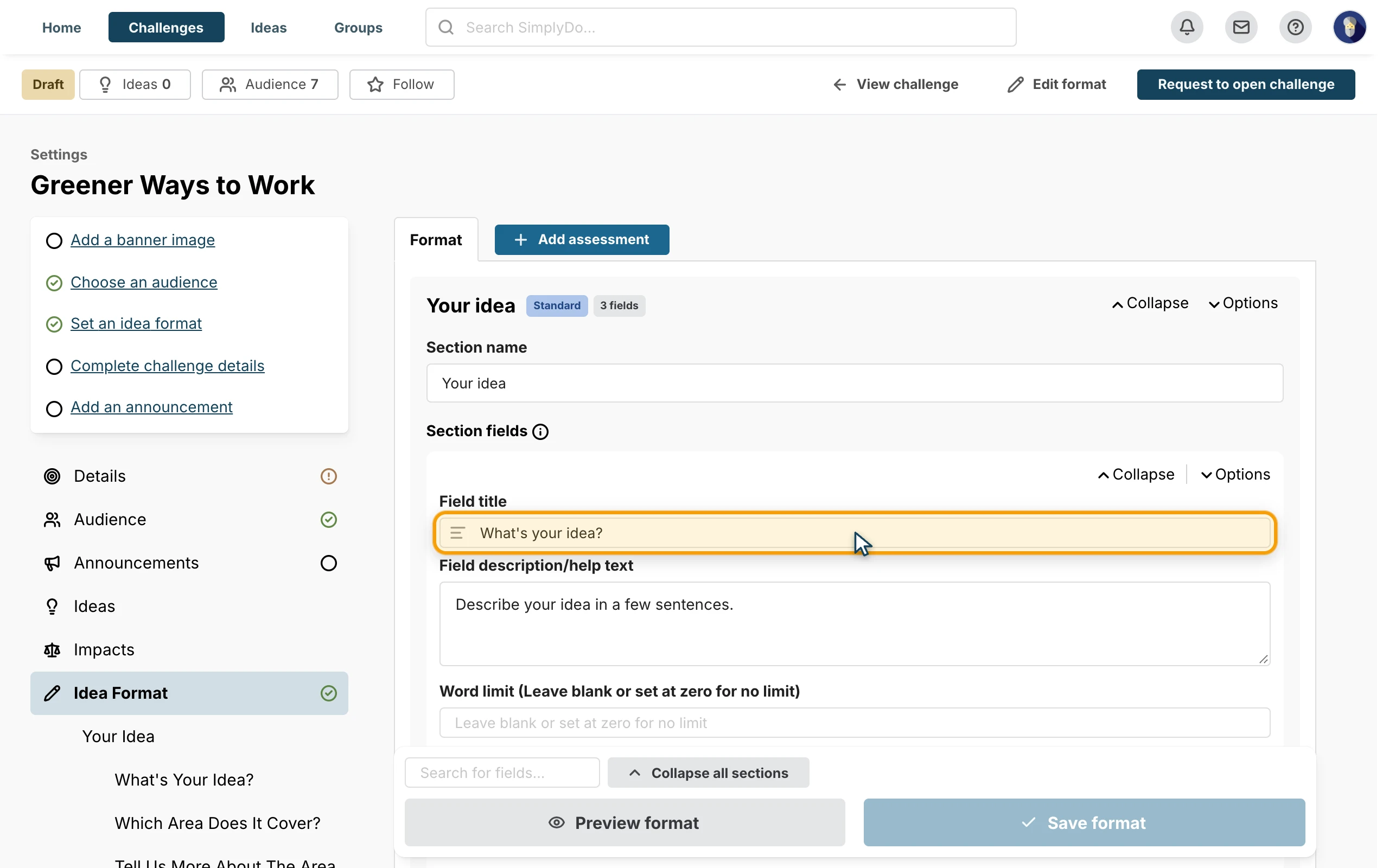Open the messages envelope icon
This screenshot has height=868, width=1389.
[1241, 27]
